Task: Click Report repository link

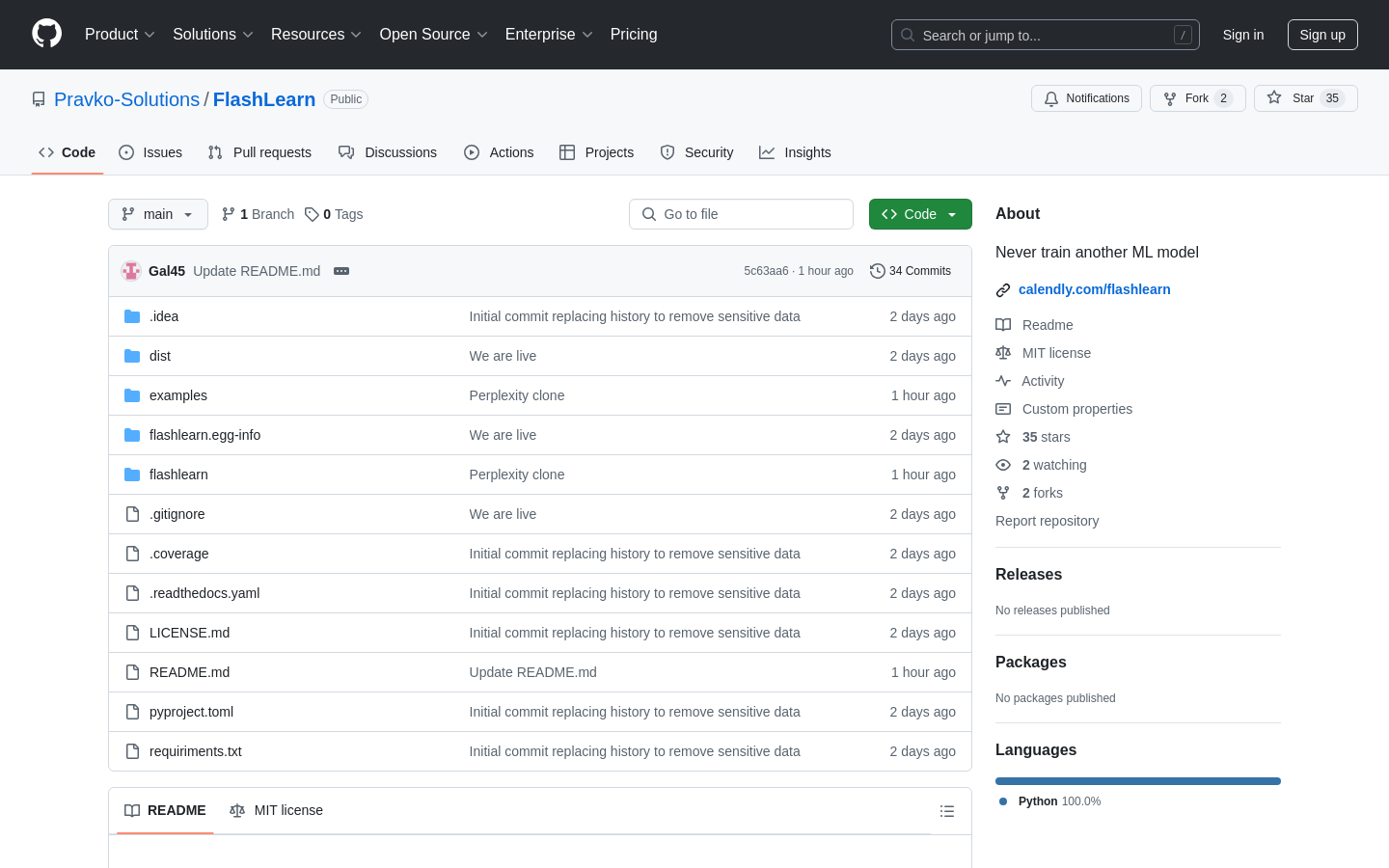Action: 1047,521
